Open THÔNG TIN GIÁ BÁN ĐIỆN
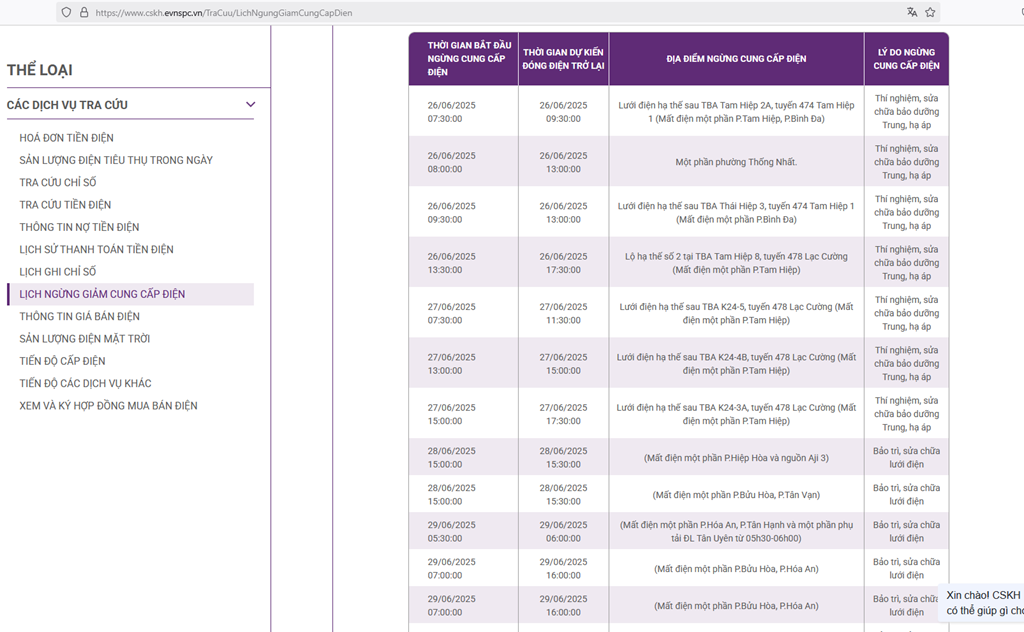The height and width of the screenshot is (632, 1024). [x=79, y=317]
